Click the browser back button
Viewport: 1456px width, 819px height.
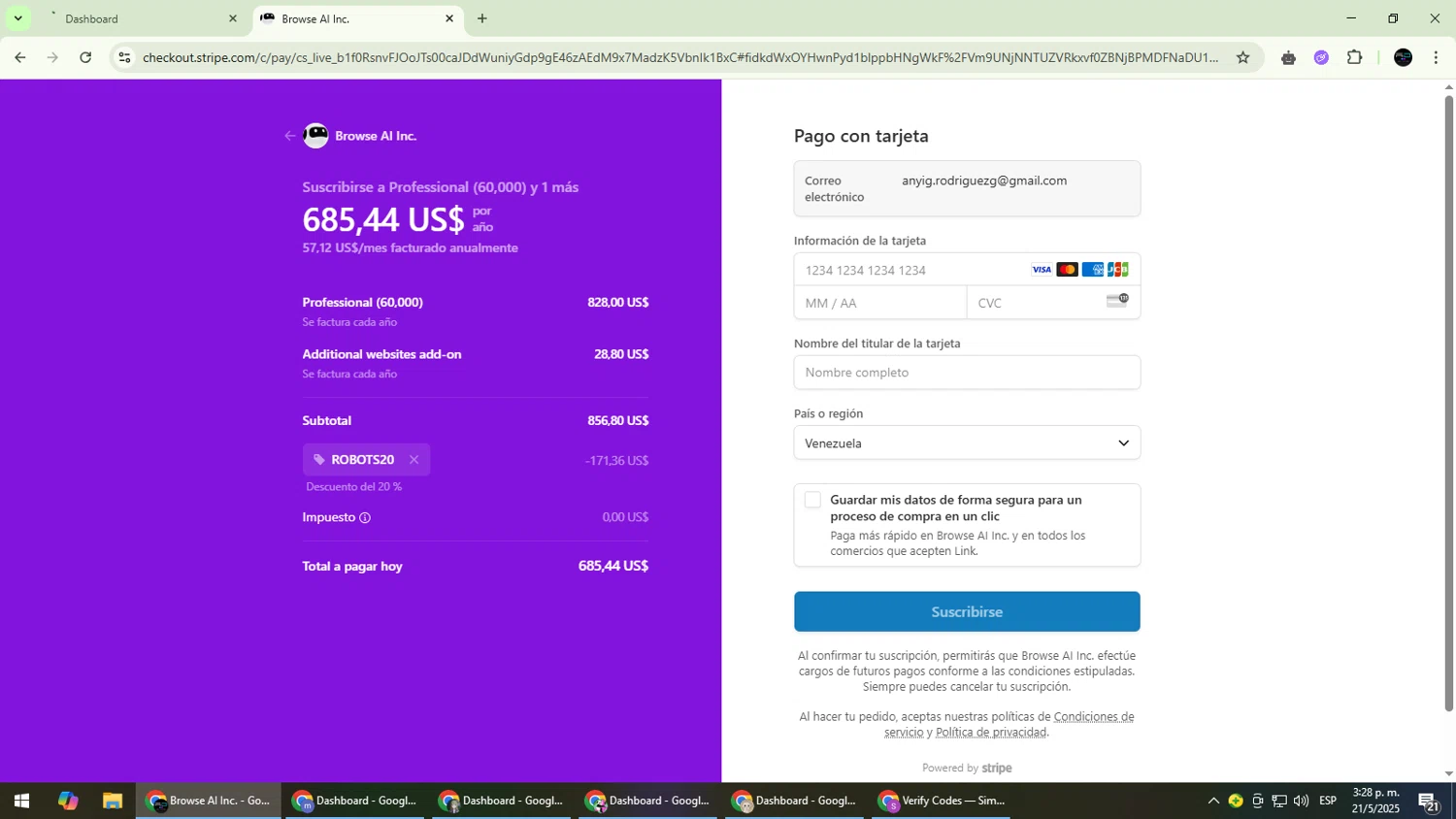tap(19, 57)
